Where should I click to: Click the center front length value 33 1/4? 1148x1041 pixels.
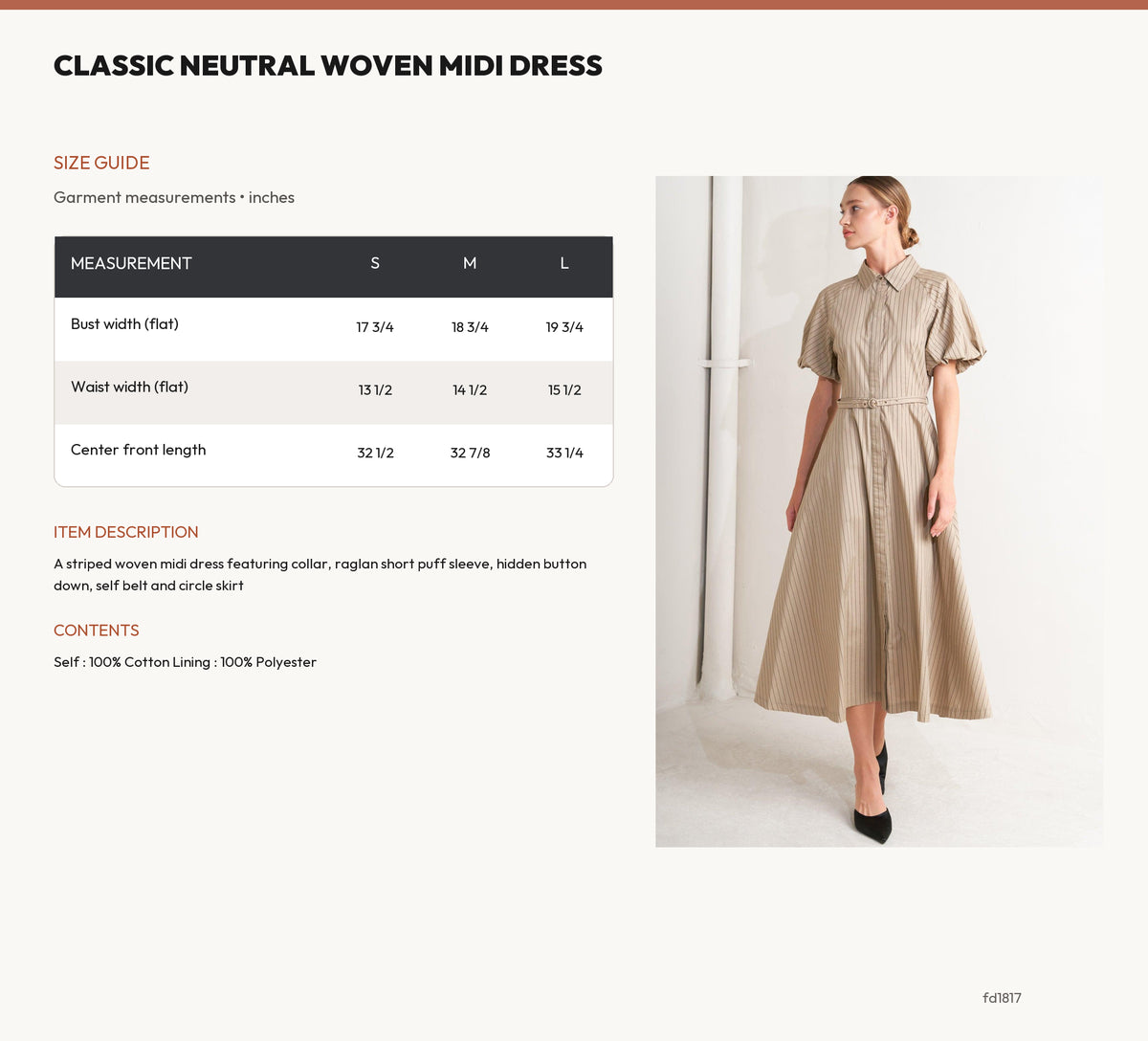(564, 453)
